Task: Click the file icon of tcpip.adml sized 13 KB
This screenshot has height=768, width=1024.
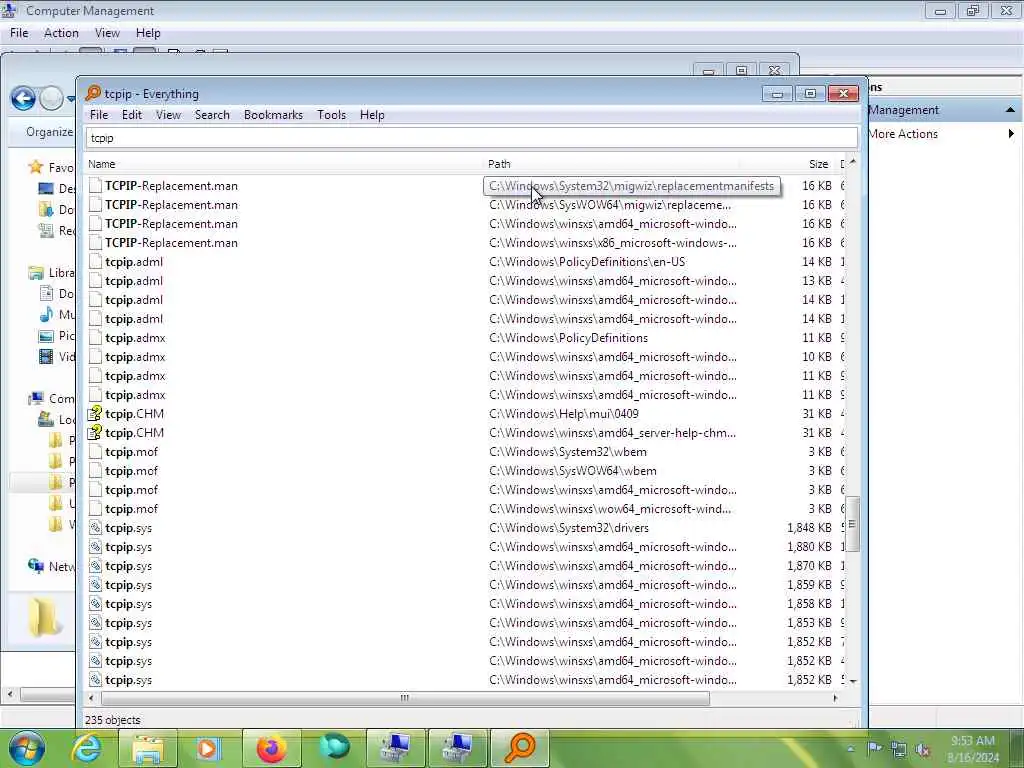Action: coord(95,281)
